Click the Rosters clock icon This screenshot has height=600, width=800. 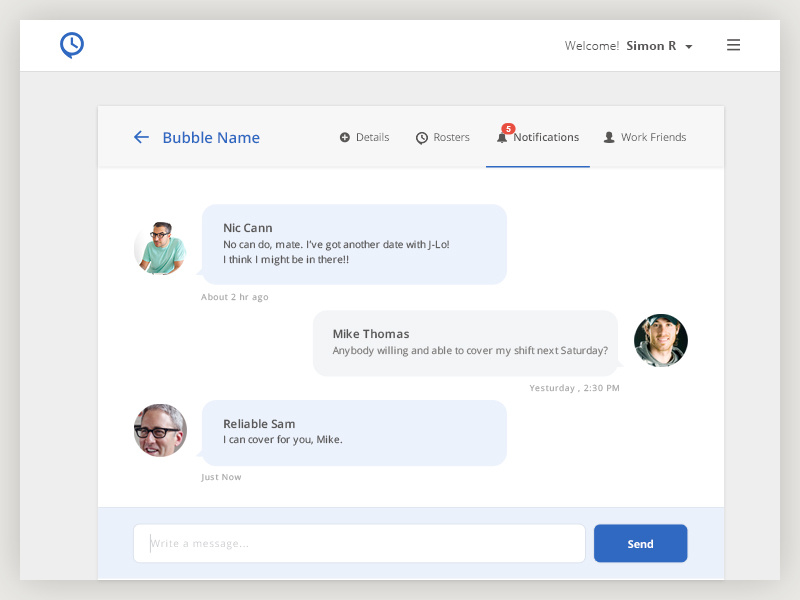point(421,137)
